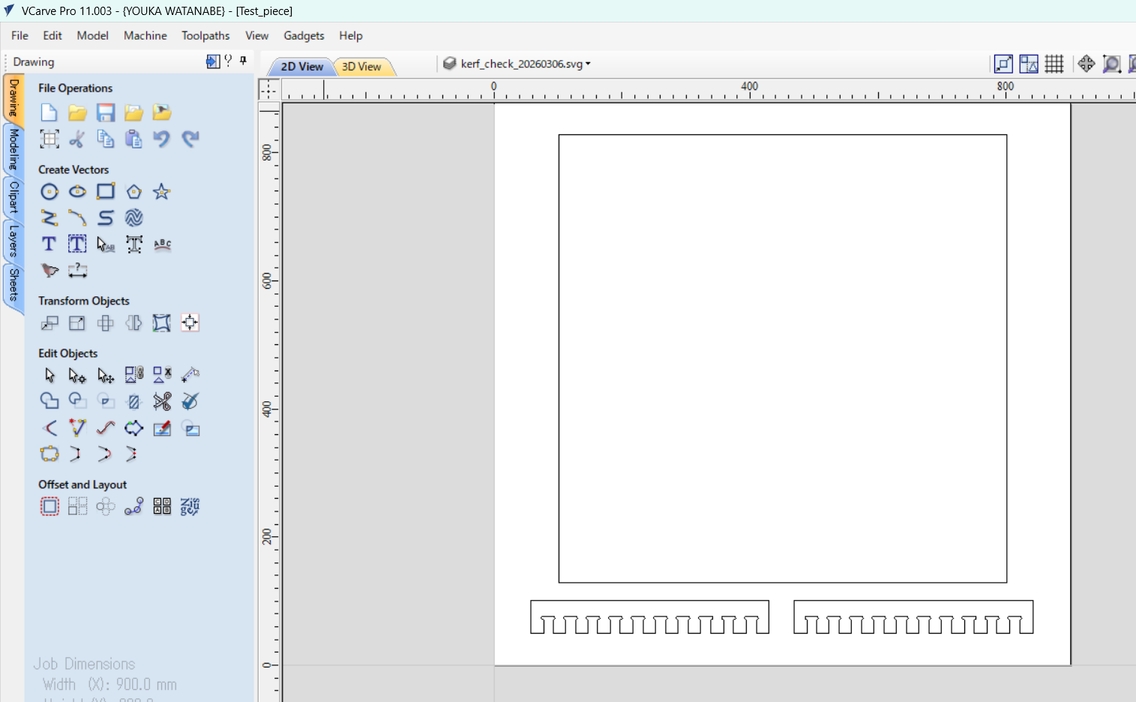Screen dimensions: 1136x702
Task: Open Interactive Trim scissors tool
Action: click(162, 401)
